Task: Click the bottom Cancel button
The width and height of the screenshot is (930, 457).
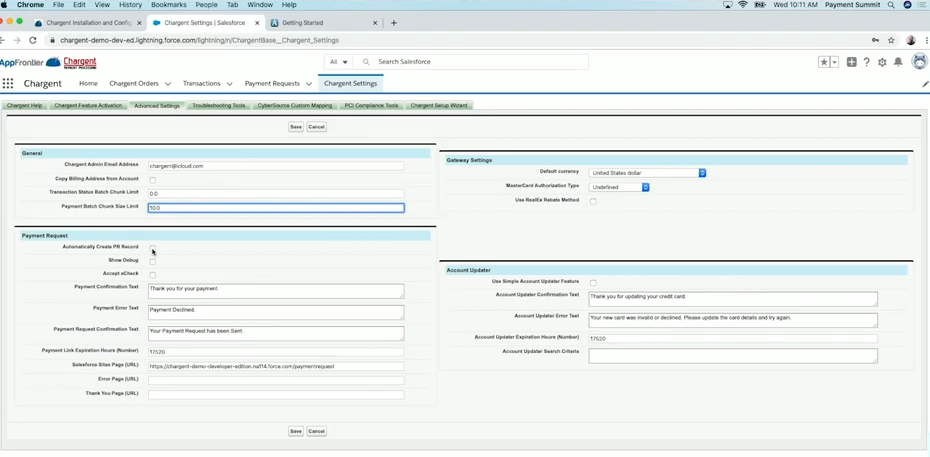Action: (316, 432)
